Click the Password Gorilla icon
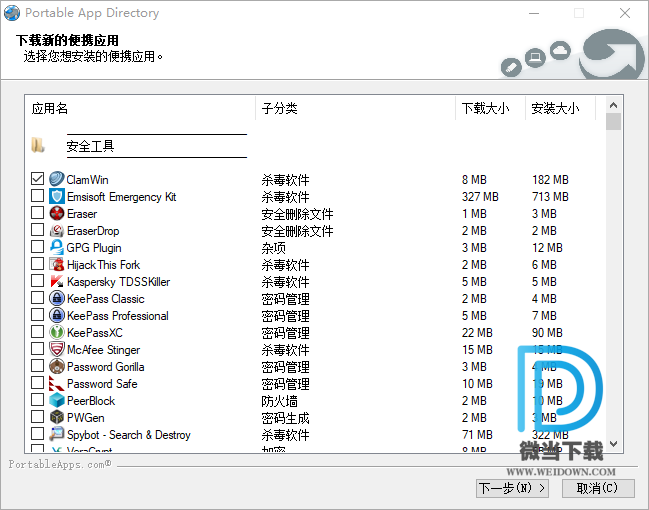 pos(57,366)
